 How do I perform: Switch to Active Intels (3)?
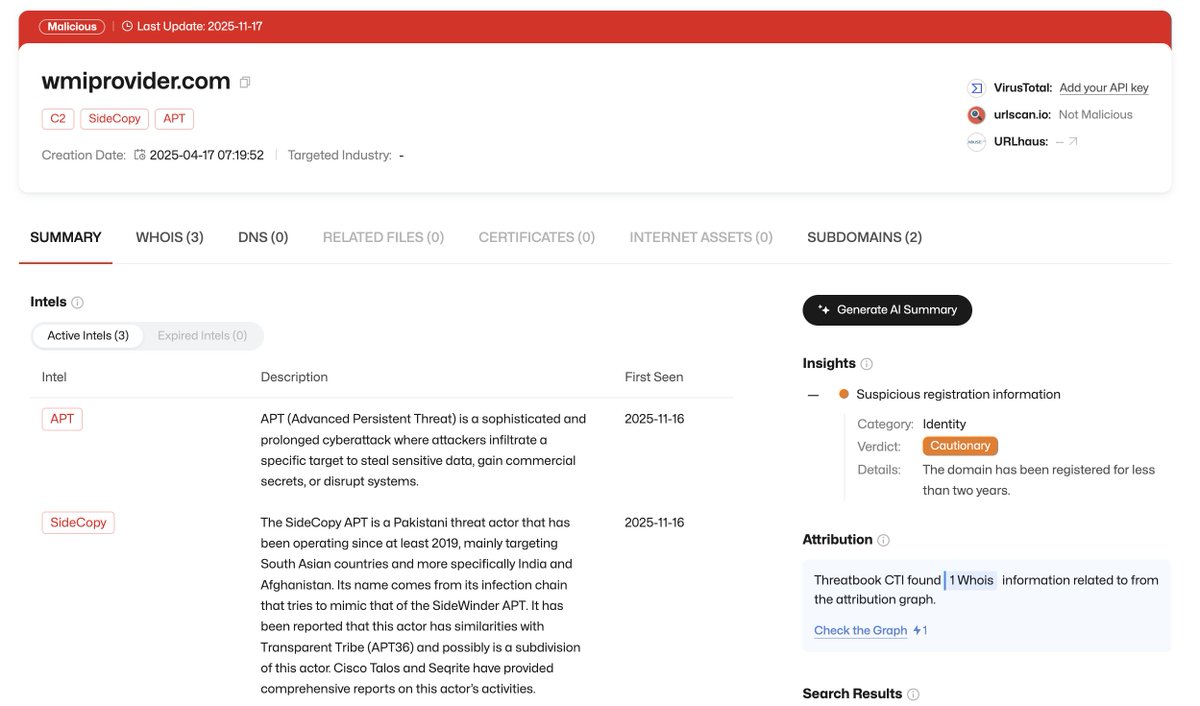(x=88, y=336)
